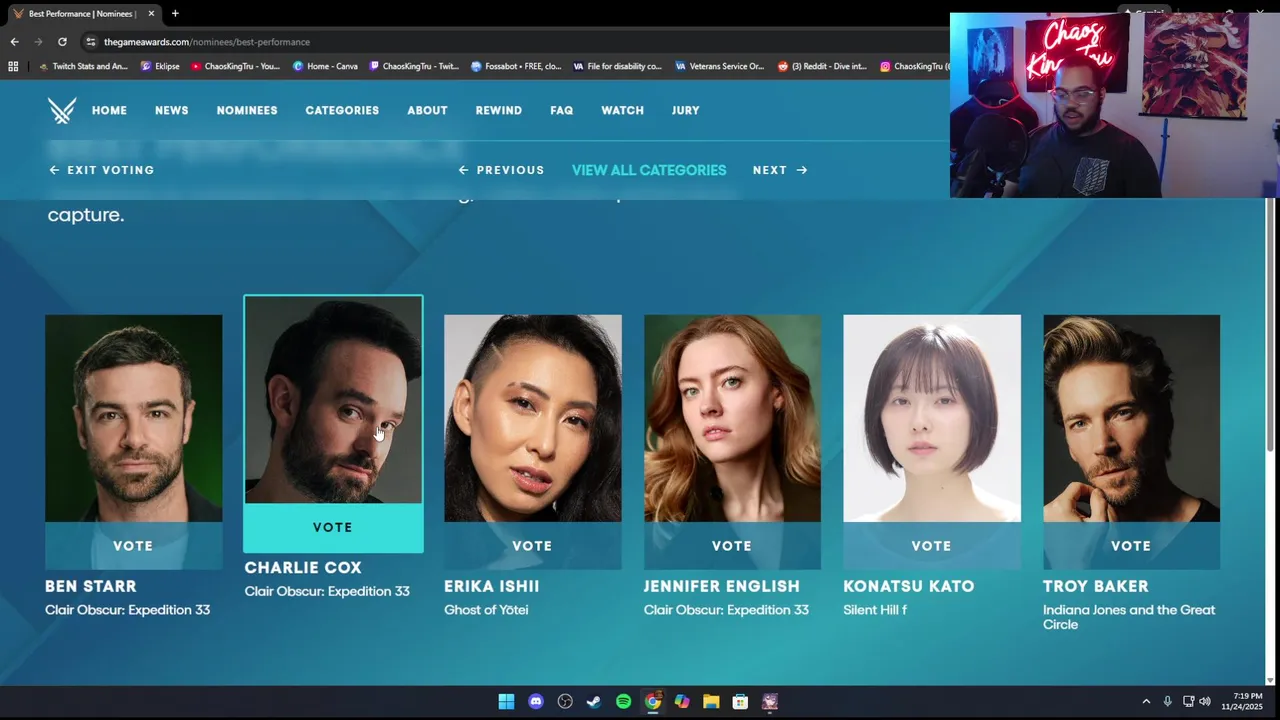The height and width of the screenshot is (720, 1280).
Task: Open anime avatar app in taskbar
Action: pos(770,701)
